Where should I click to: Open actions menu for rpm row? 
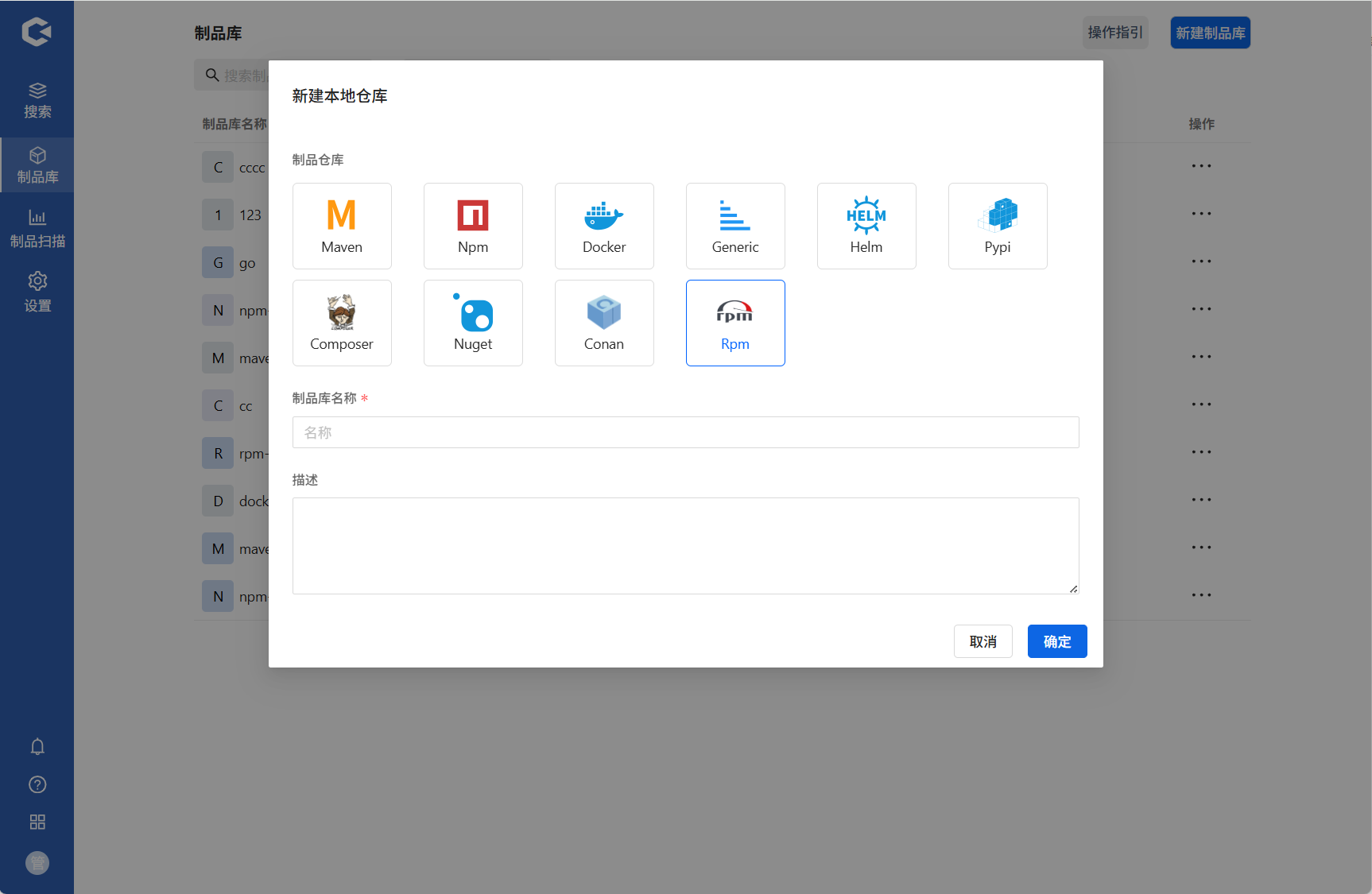1202,452
